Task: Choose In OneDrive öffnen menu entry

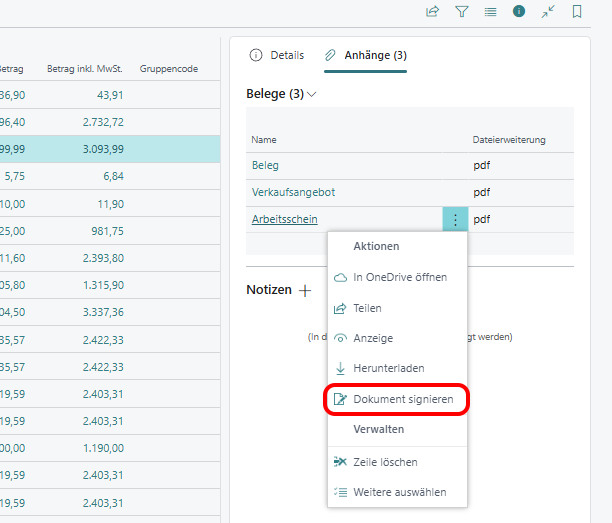Action: pyautogui.click(x=397, y=277)
